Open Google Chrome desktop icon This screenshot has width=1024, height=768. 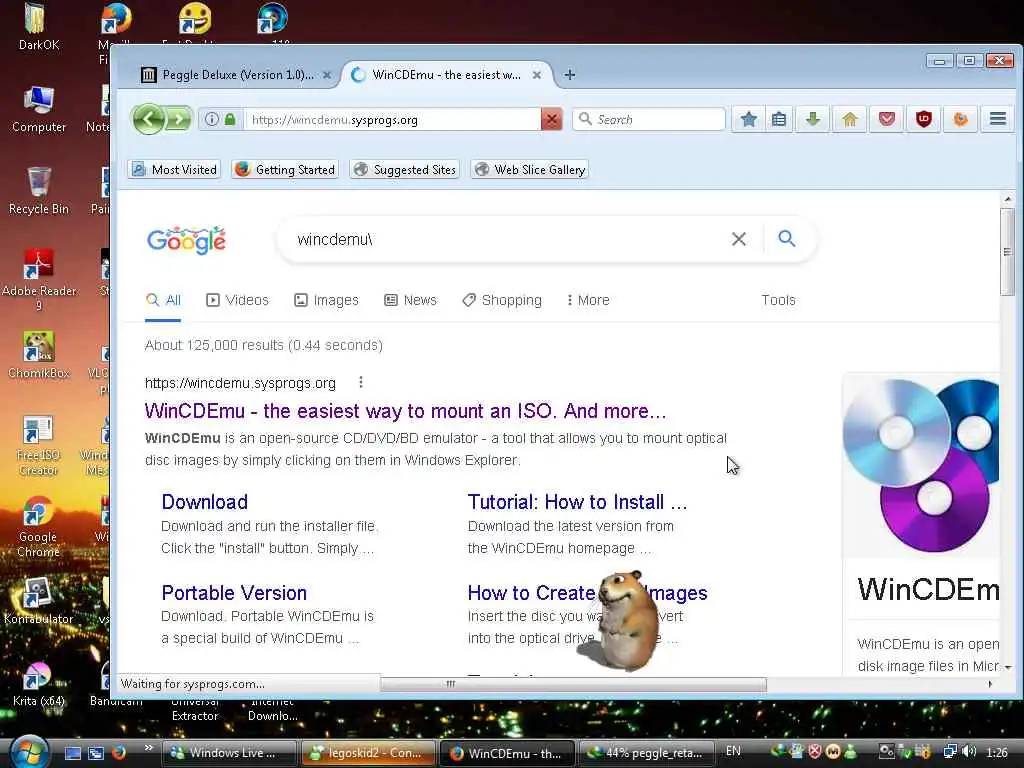pyautogui.click(x=39, y=527)
